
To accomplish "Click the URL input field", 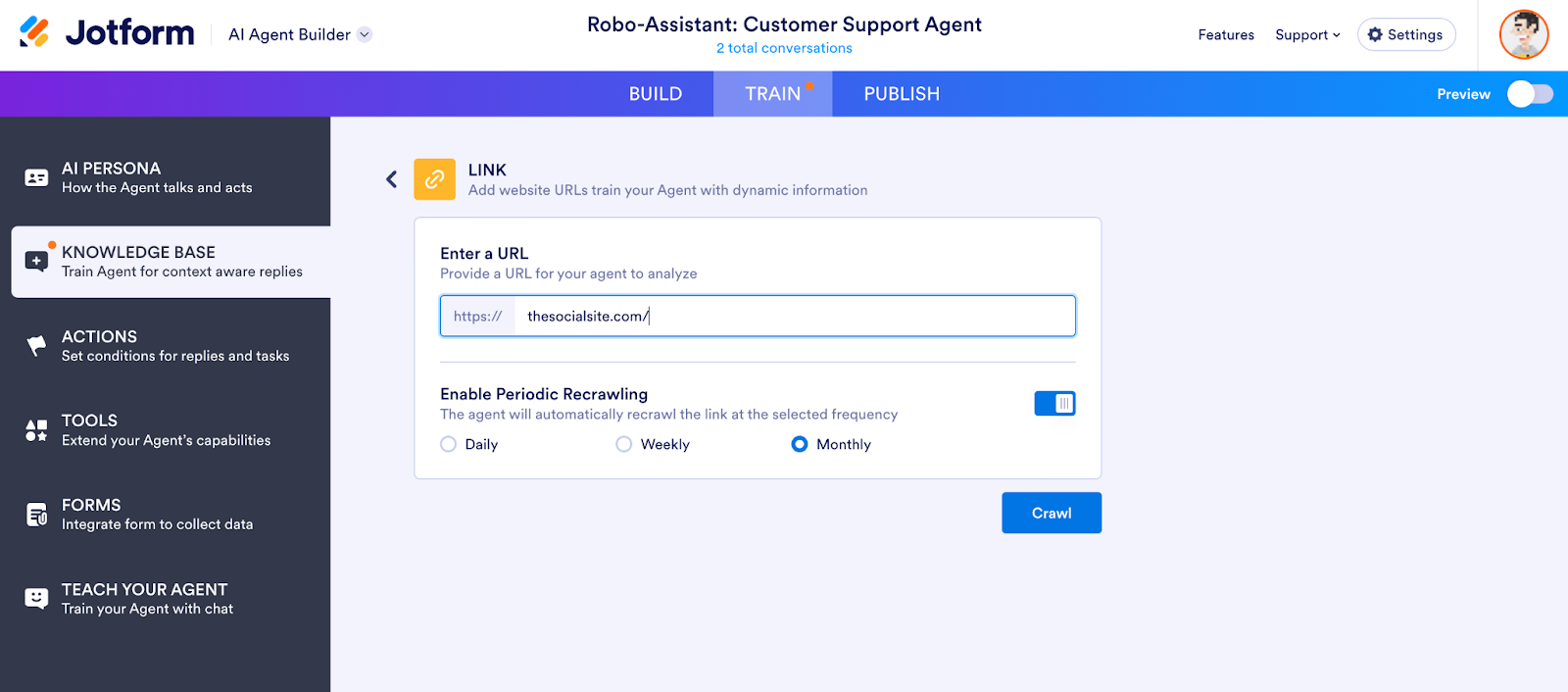I will click(x=794, y=317).
